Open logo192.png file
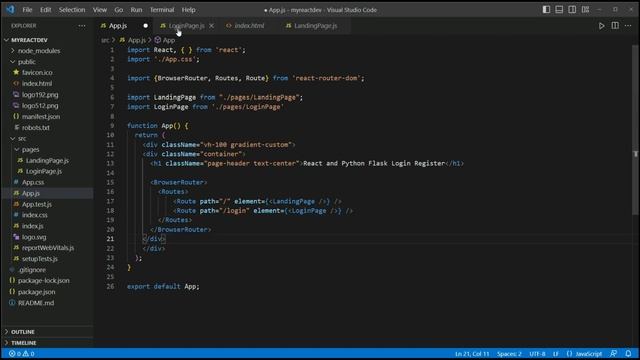This screenshot has height=360, width=640. click(x=40, y=95)
